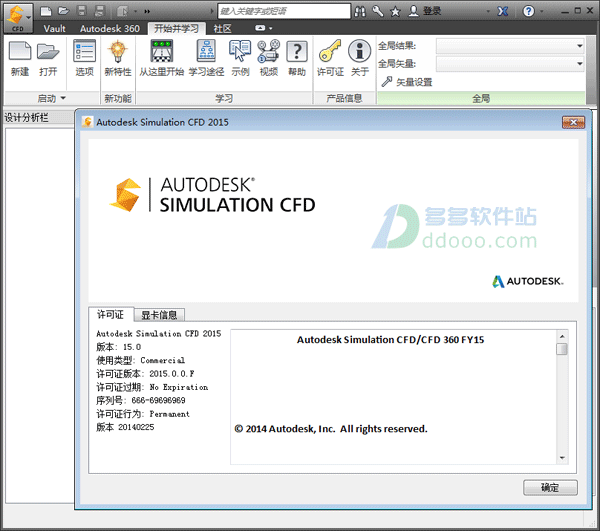This screenshot has height=531, width=600.
Task: Click the 视频 video projector icon
Action: [269, 58]
